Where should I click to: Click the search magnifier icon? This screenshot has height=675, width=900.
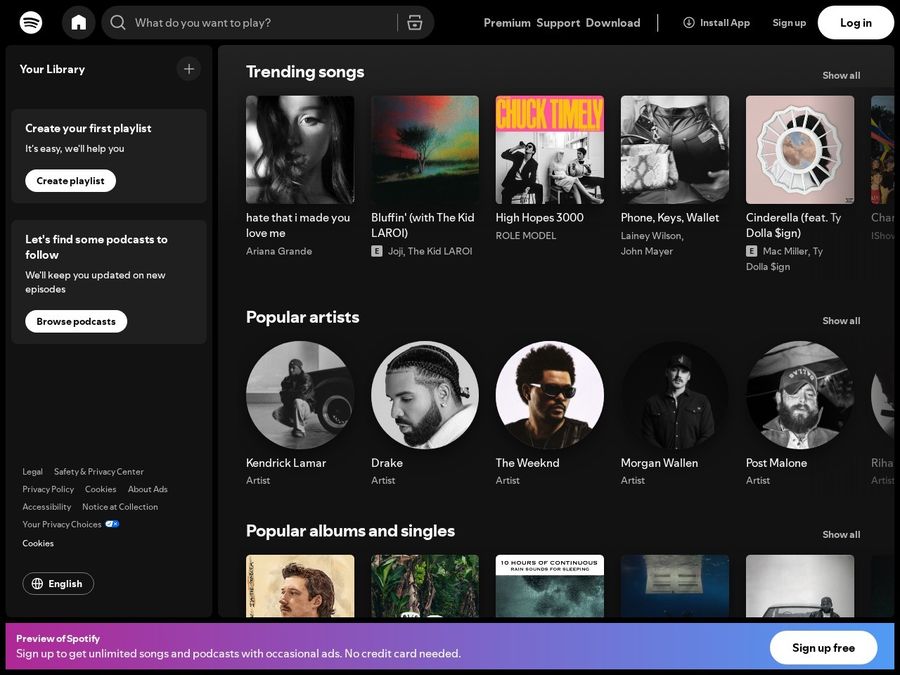pos(118,23)
